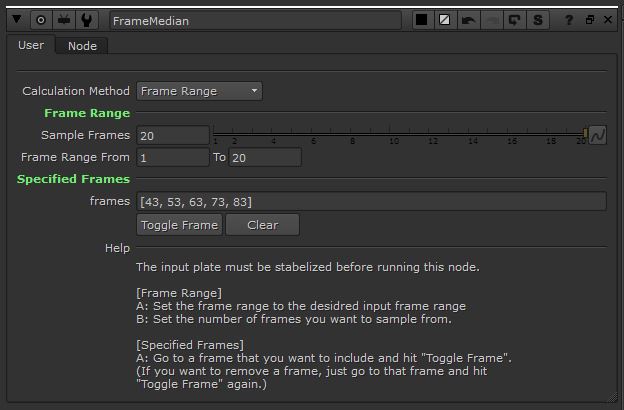
Task: Click the undo arrow icon in header
Action: (x=468, y=20)
